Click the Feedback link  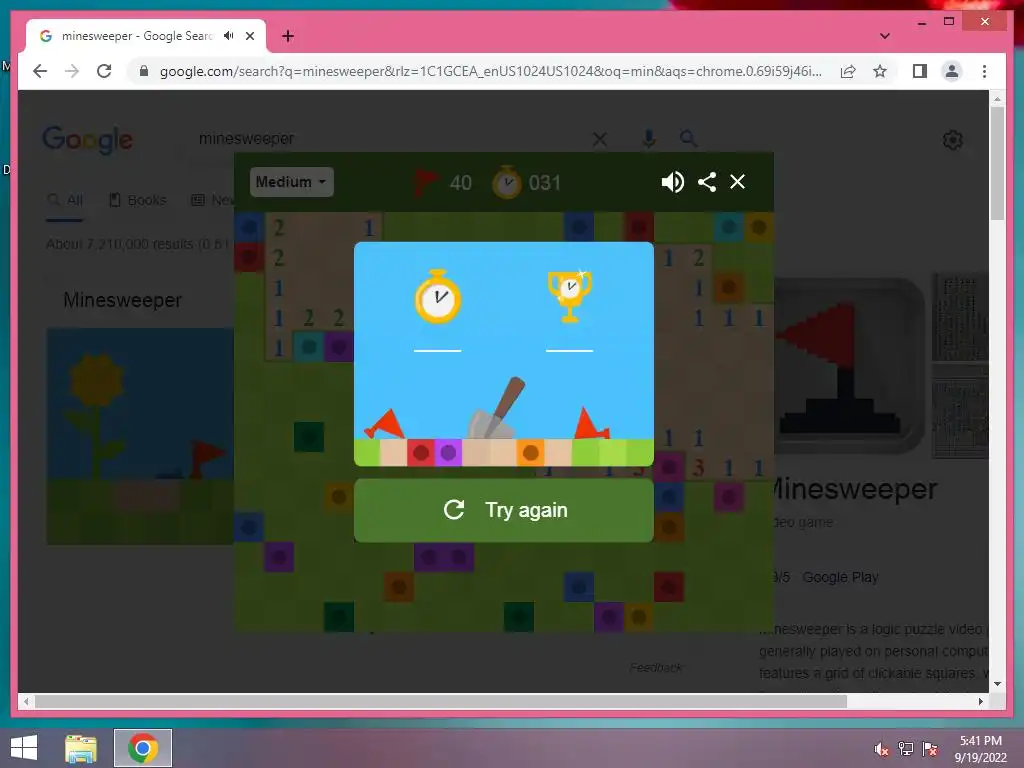click(x=655, y=667)
